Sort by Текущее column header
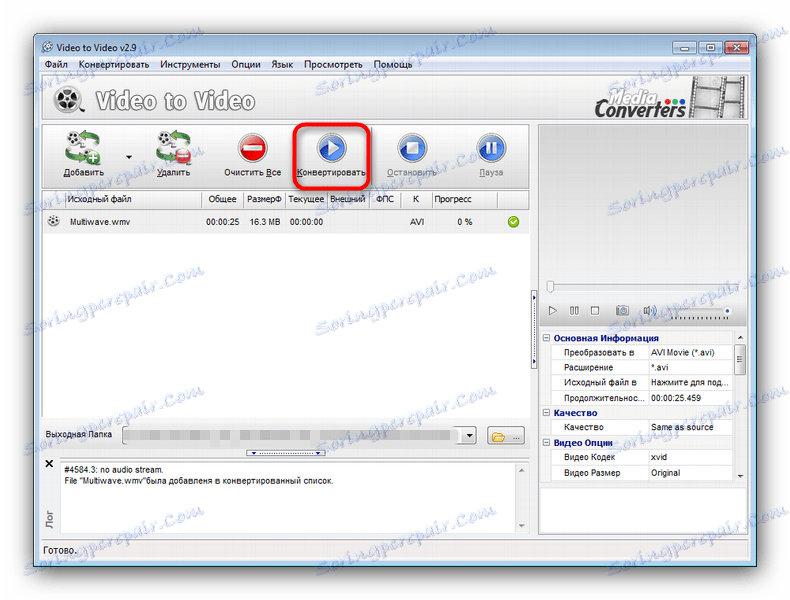The image size is (790, 600). pos(306,199)
